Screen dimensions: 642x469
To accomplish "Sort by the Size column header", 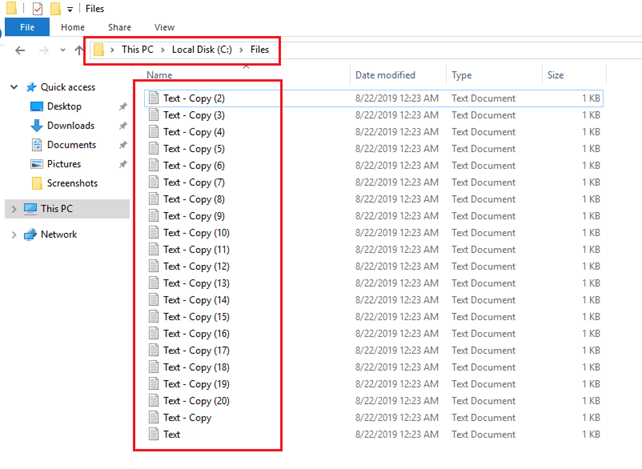I will tap(555, 75).
